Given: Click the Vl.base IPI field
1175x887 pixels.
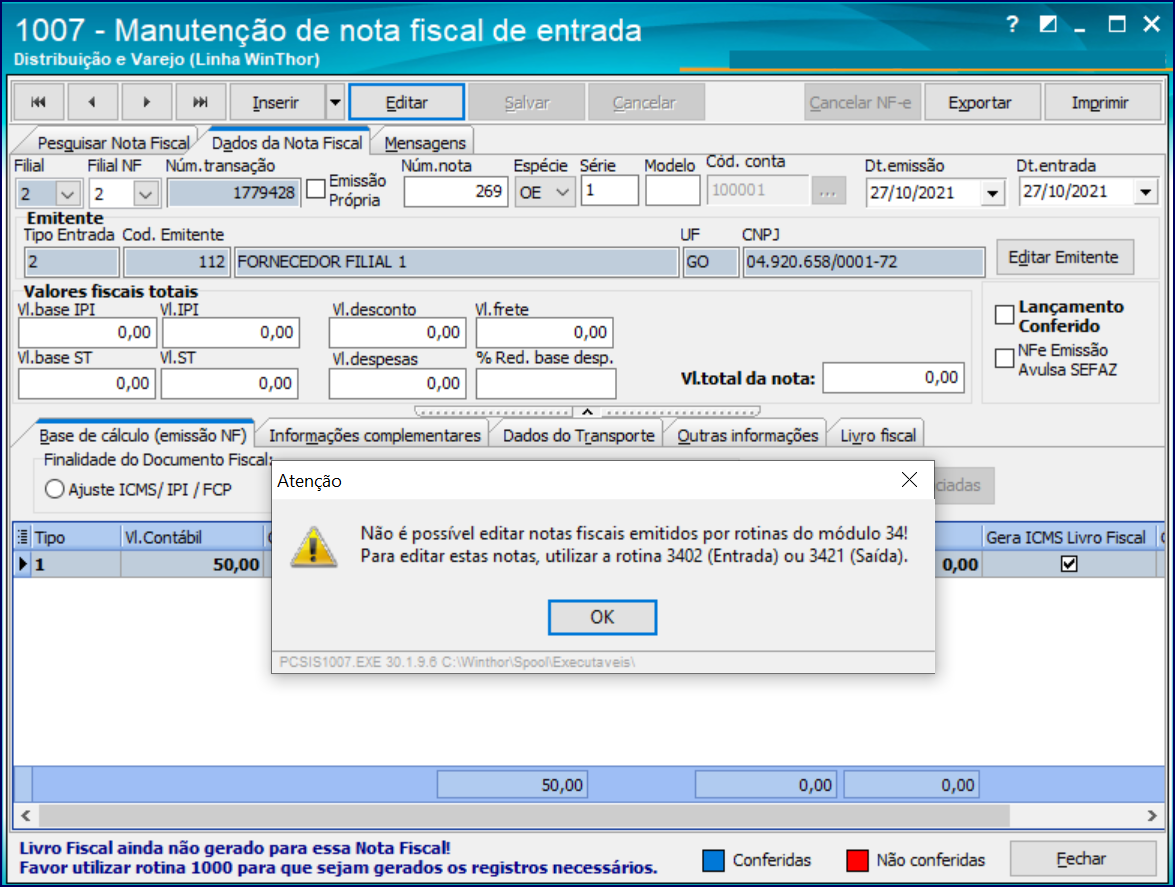Looking at the screenshot, I should (x=87, y=333).
